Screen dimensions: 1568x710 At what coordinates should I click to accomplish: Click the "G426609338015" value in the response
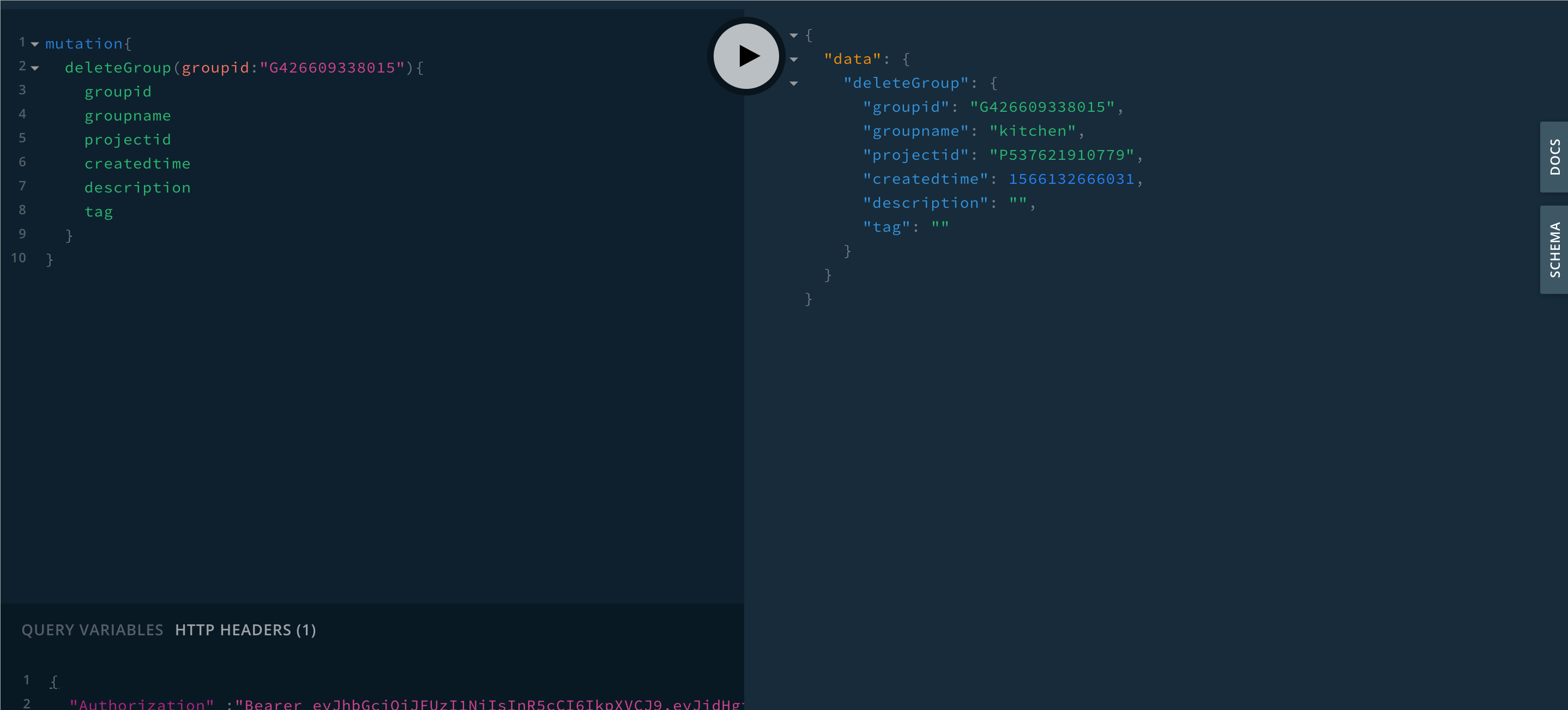[1042, 107]
